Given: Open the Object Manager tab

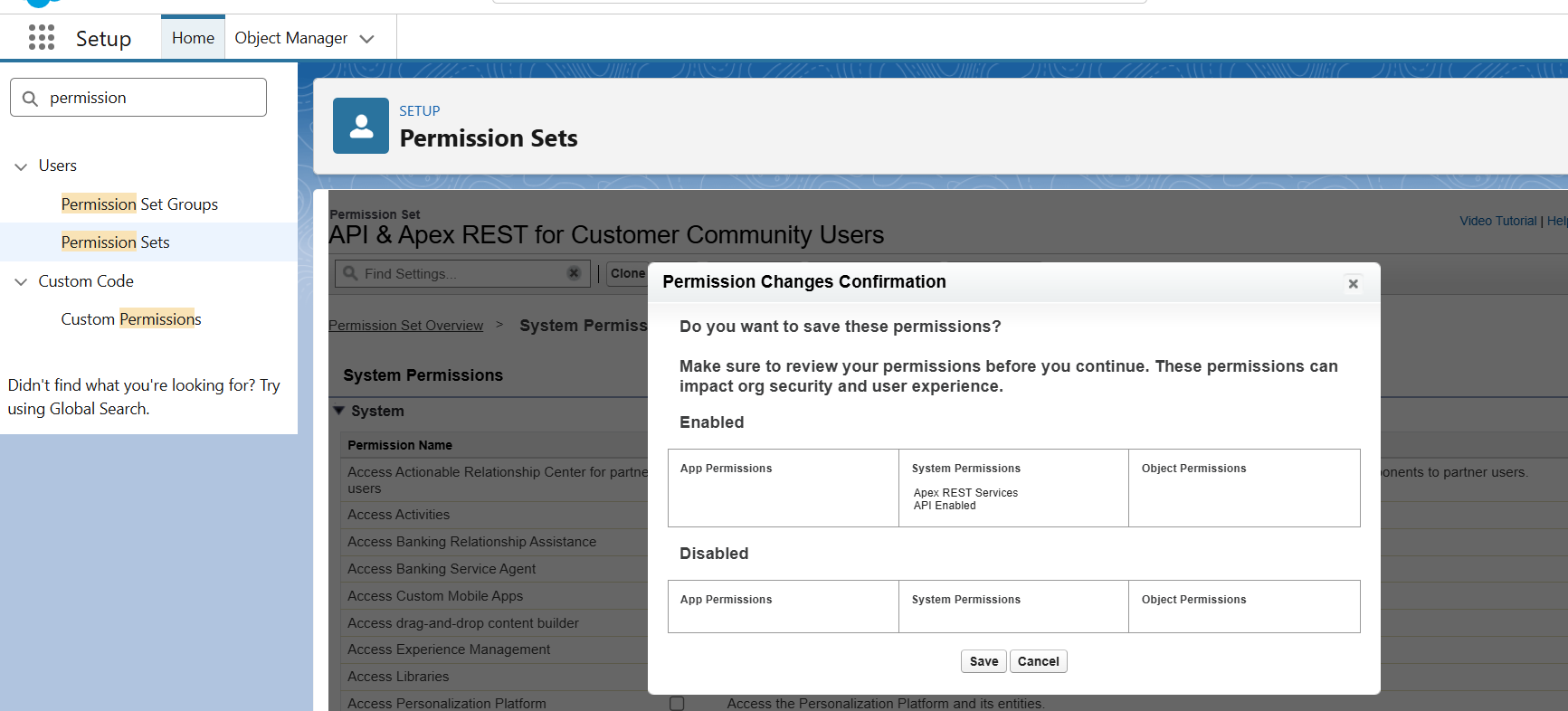Looking at the screenshot, I should [x=291, y=38].
